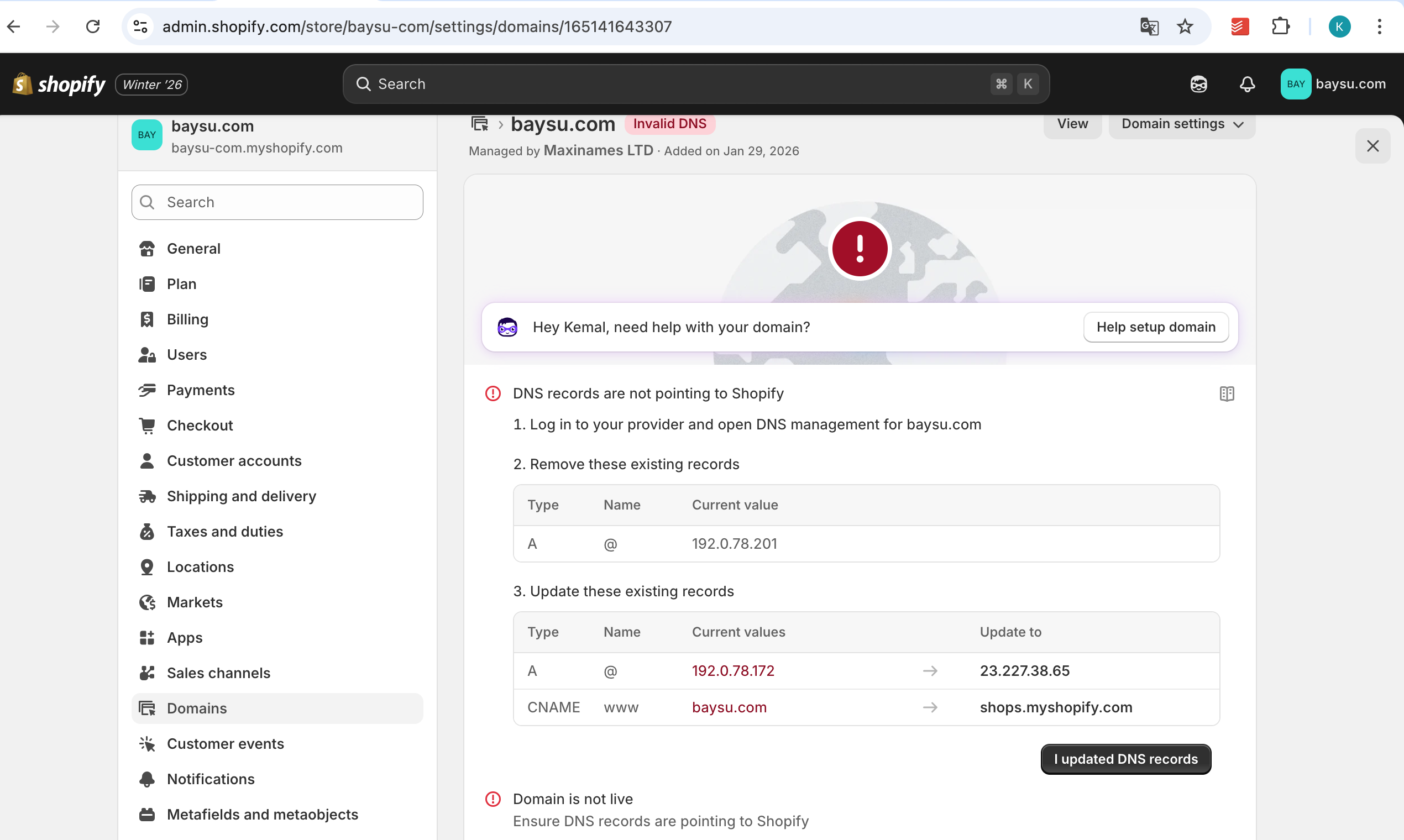Open Metafields and metaobjects settings
The width and height of the screenshot is (1404, 840).
pos(277,815)
